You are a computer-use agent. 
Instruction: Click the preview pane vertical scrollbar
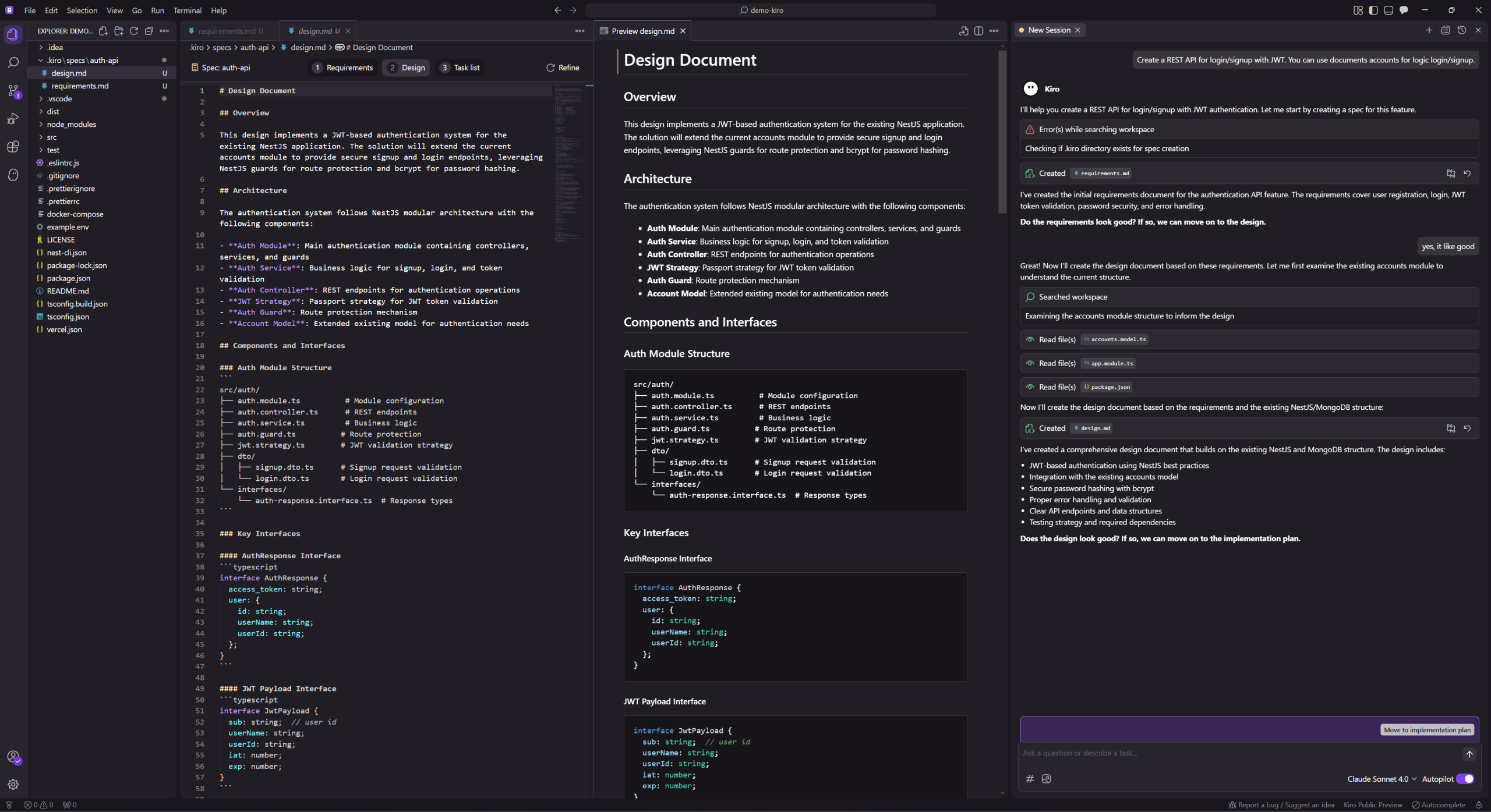(x=1002, y=131)
